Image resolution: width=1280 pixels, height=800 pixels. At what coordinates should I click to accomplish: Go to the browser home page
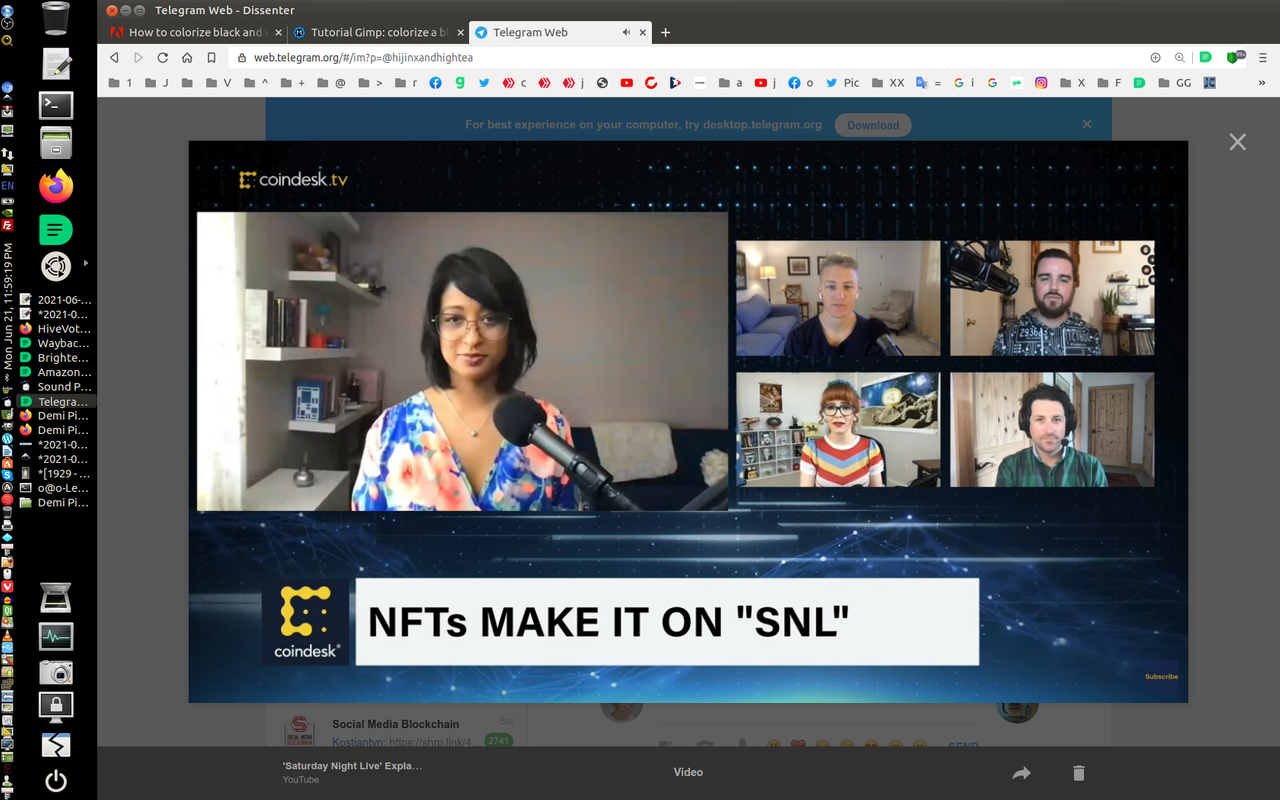pos(187,58)
